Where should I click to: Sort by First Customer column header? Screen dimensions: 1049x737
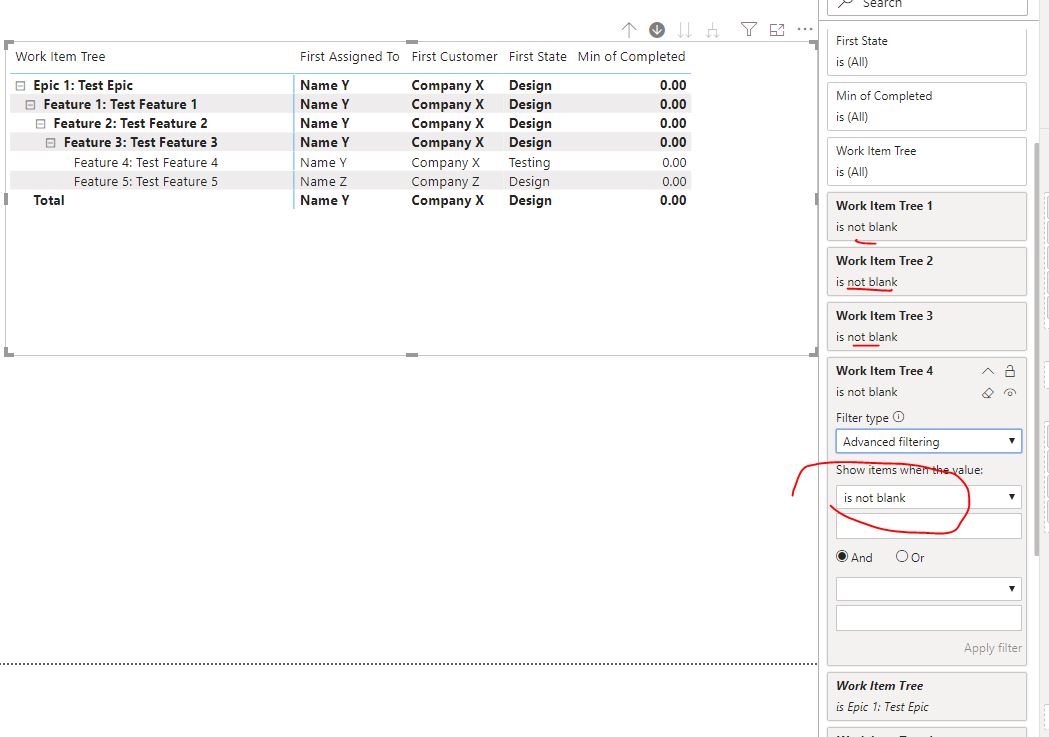coord(454,57)
